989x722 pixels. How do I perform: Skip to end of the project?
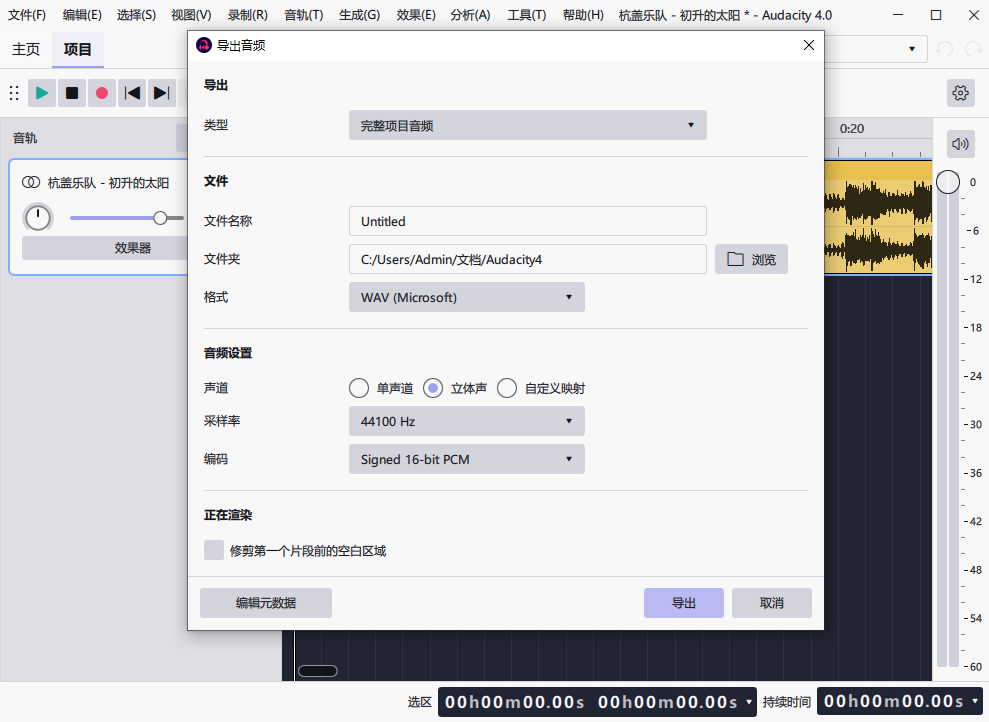click(x=161, y=93)
